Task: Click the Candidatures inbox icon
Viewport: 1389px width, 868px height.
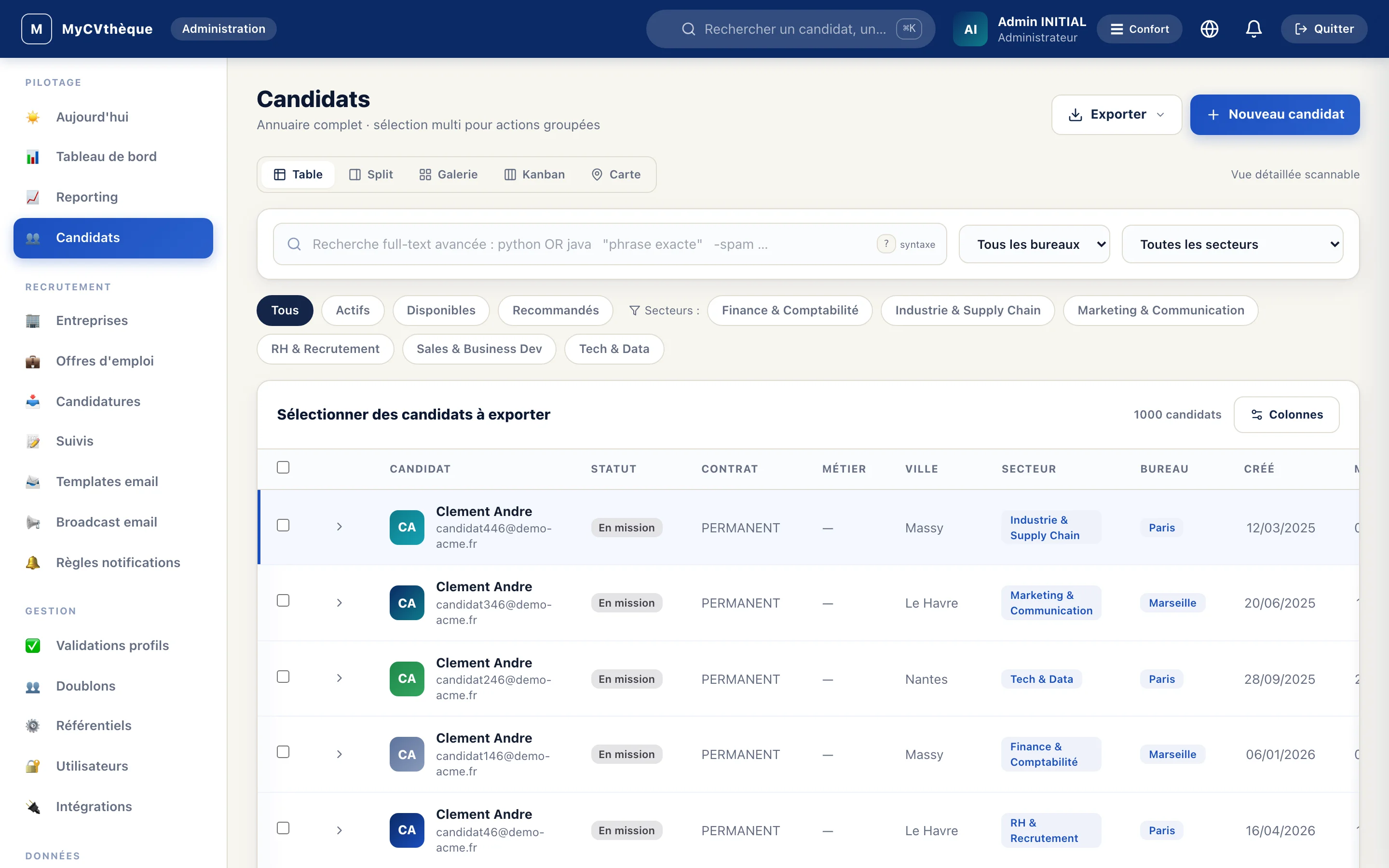Action: click(33, 401)
